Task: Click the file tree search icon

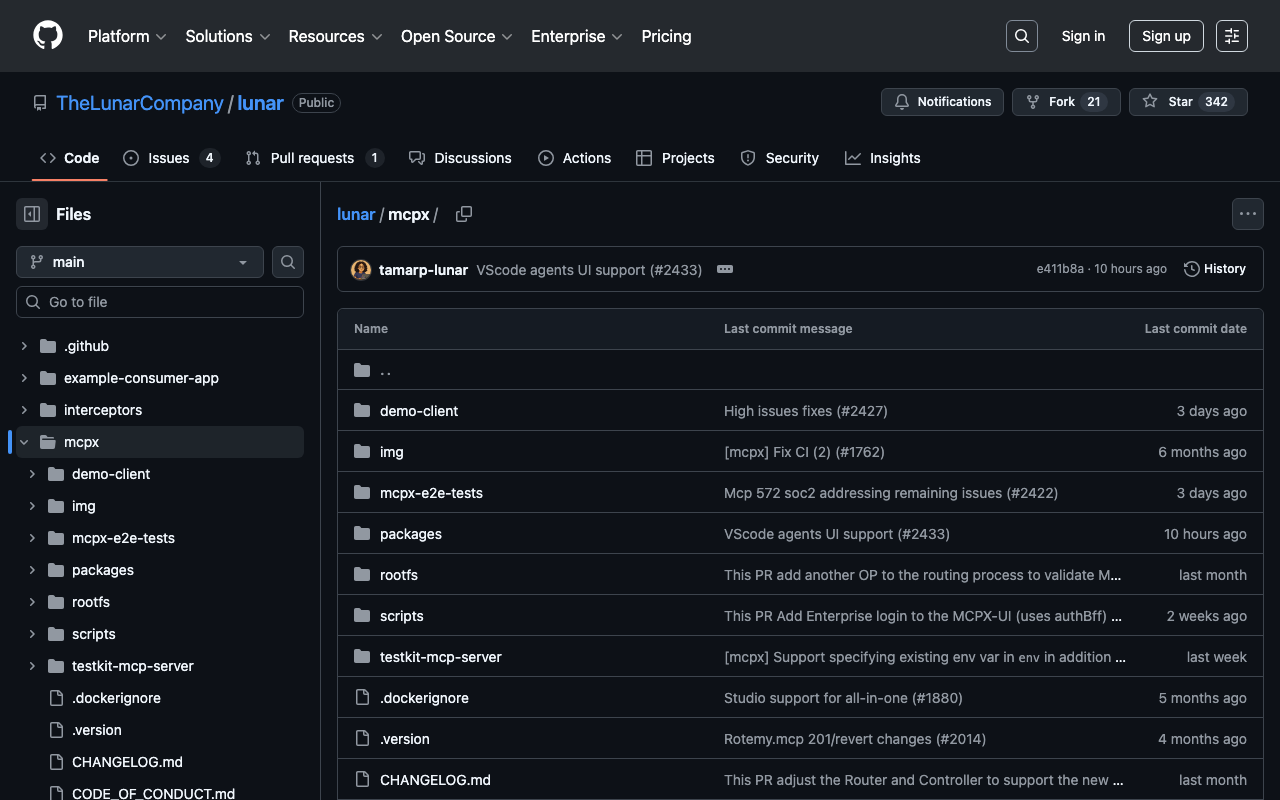Action: pyautogui.click(x=288, y=262)
